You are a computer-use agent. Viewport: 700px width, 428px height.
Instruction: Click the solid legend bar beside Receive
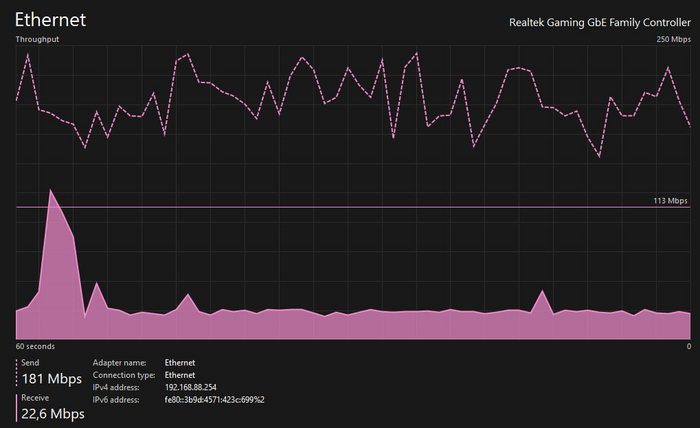(17, 407)
